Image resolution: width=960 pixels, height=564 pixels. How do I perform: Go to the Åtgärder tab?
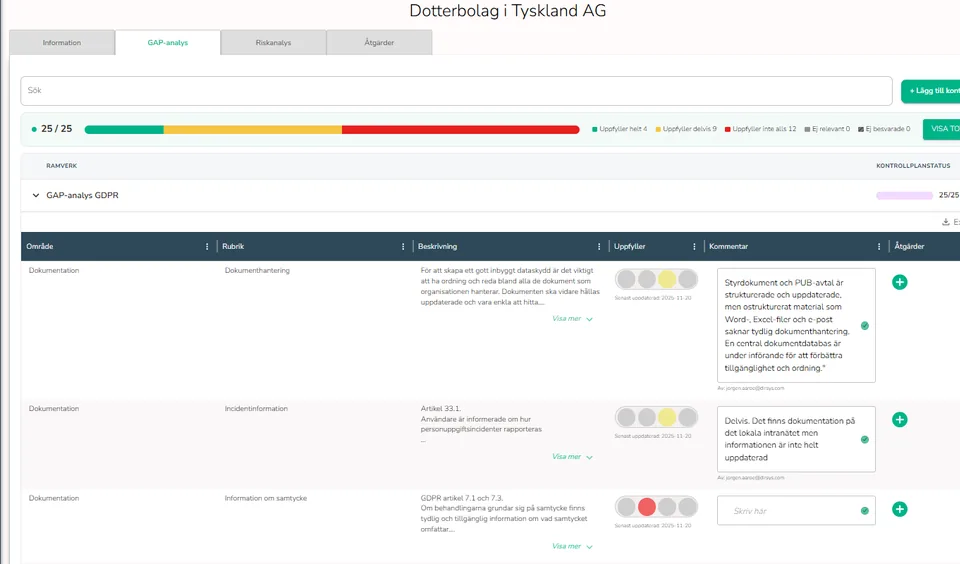pos(379,43)
